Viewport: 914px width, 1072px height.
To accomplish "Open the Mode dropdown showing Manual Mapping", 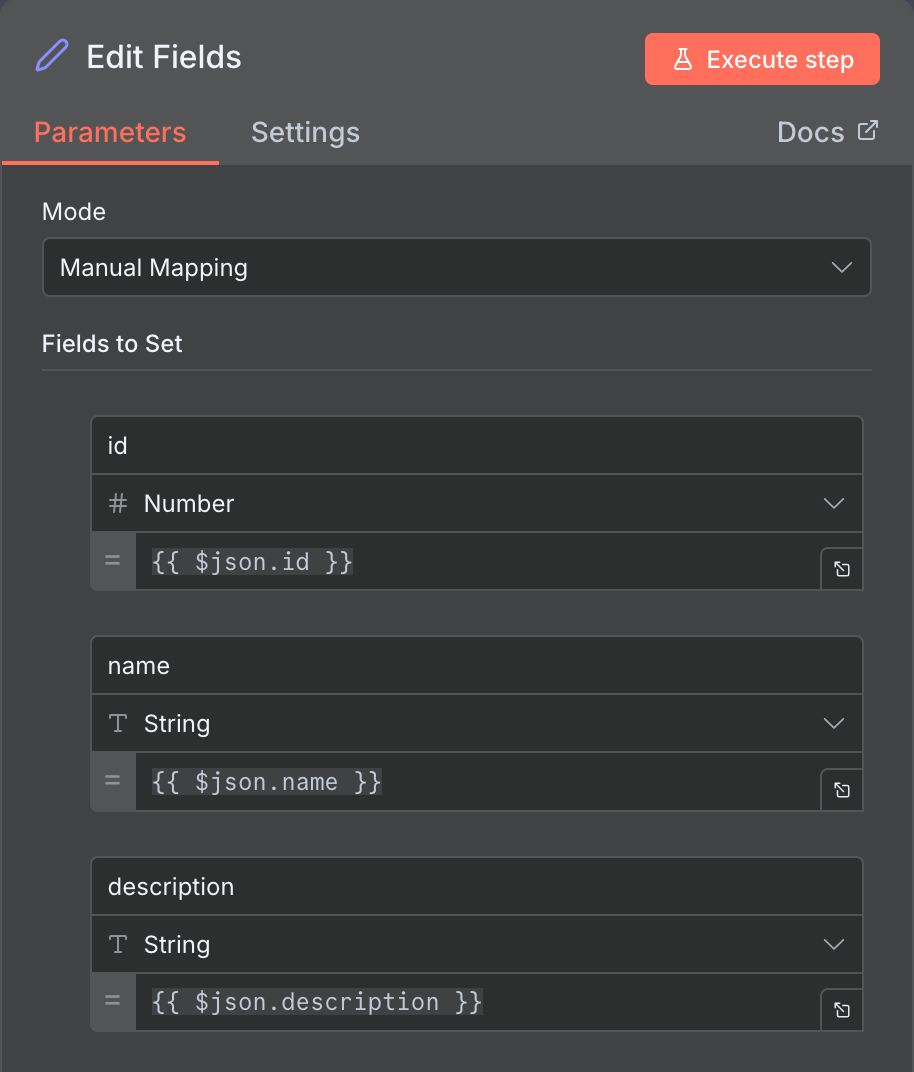I will coord(457,267).
